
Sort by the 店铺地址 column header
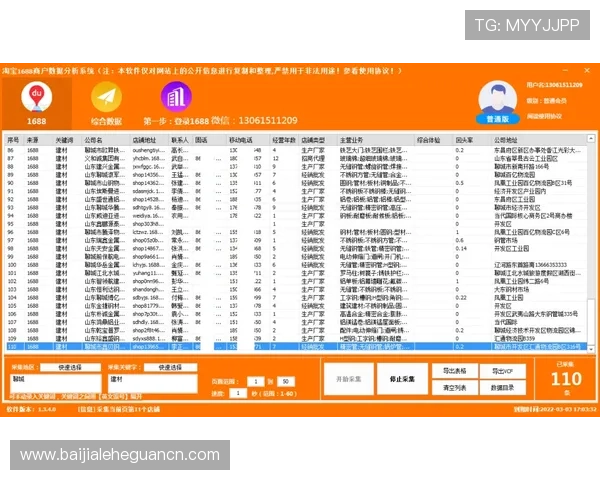149,140
